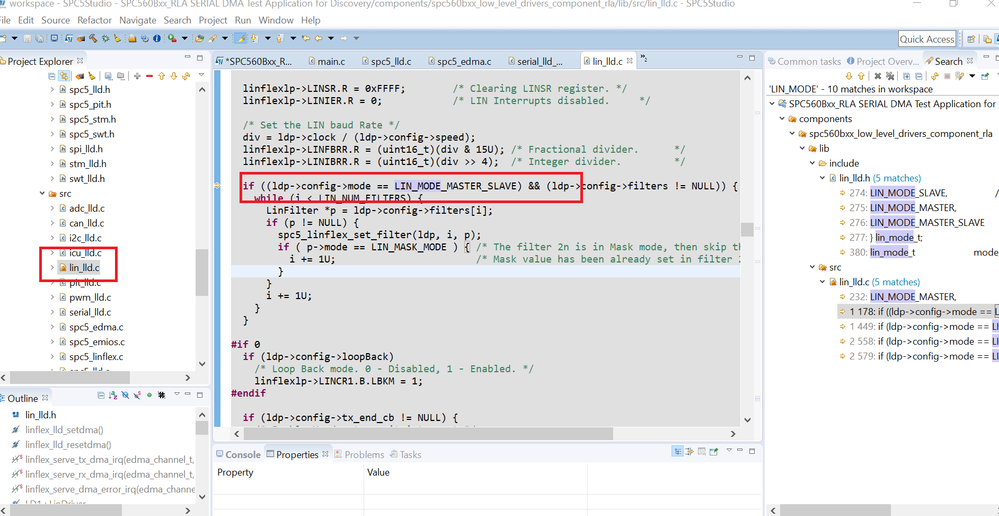This screenshot has width=999, height=516.
Task: Click the Last Edit Location arrow icon
Action: [x=306, y=38]
